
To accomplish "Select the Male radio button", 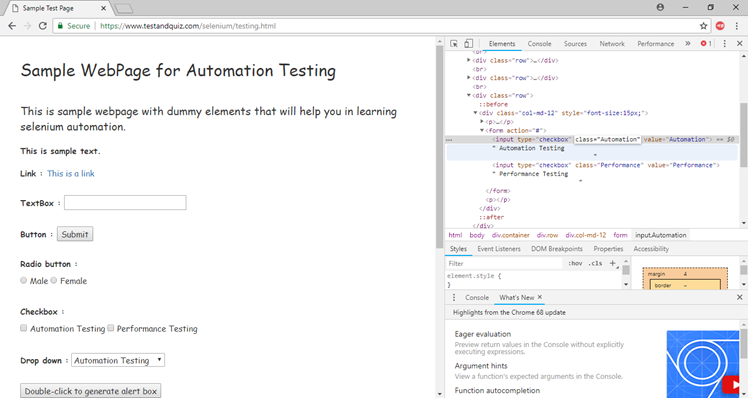I will [x=23, y=280].
